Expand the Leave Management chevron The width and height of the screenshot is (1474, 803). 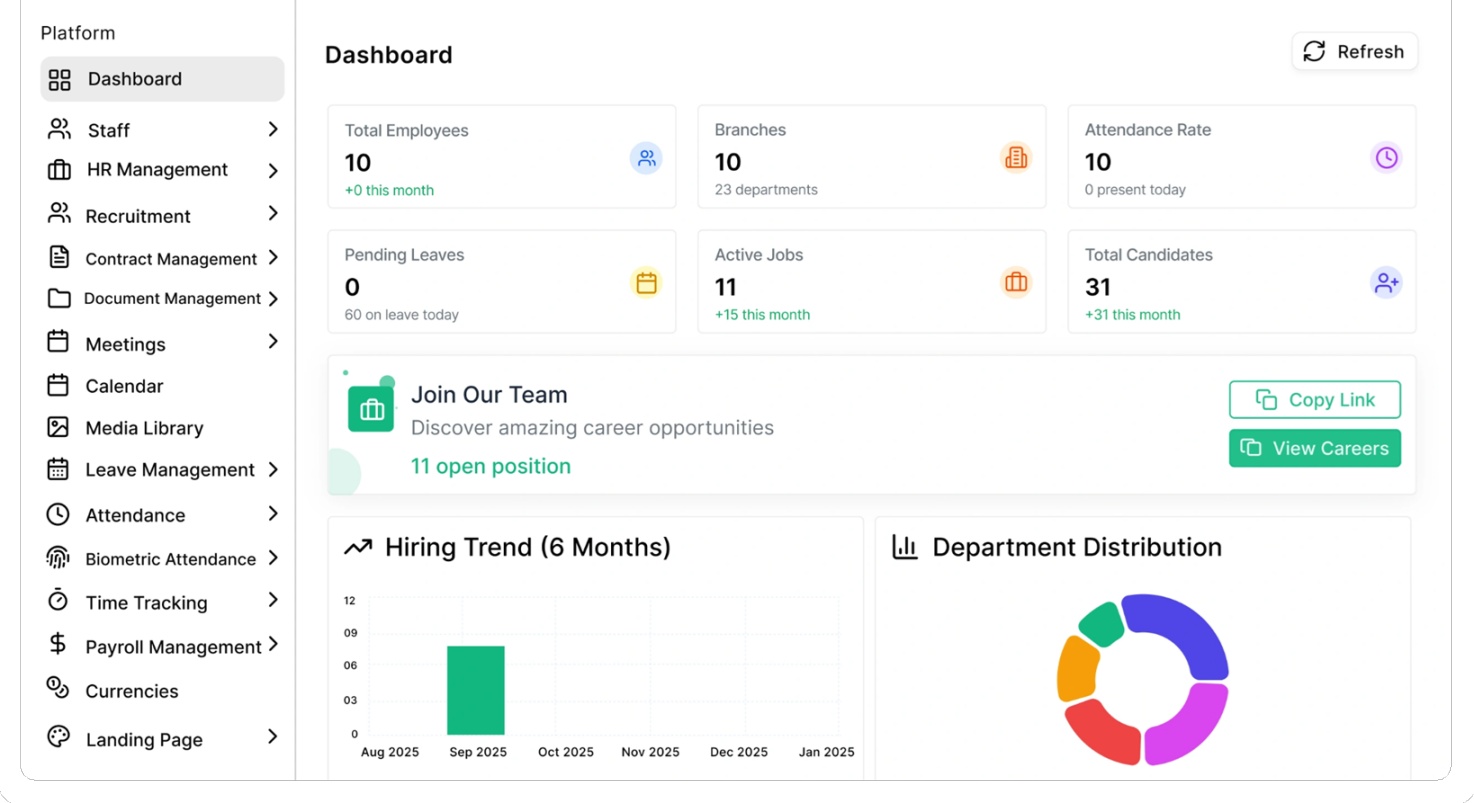(x=273, y=469)
